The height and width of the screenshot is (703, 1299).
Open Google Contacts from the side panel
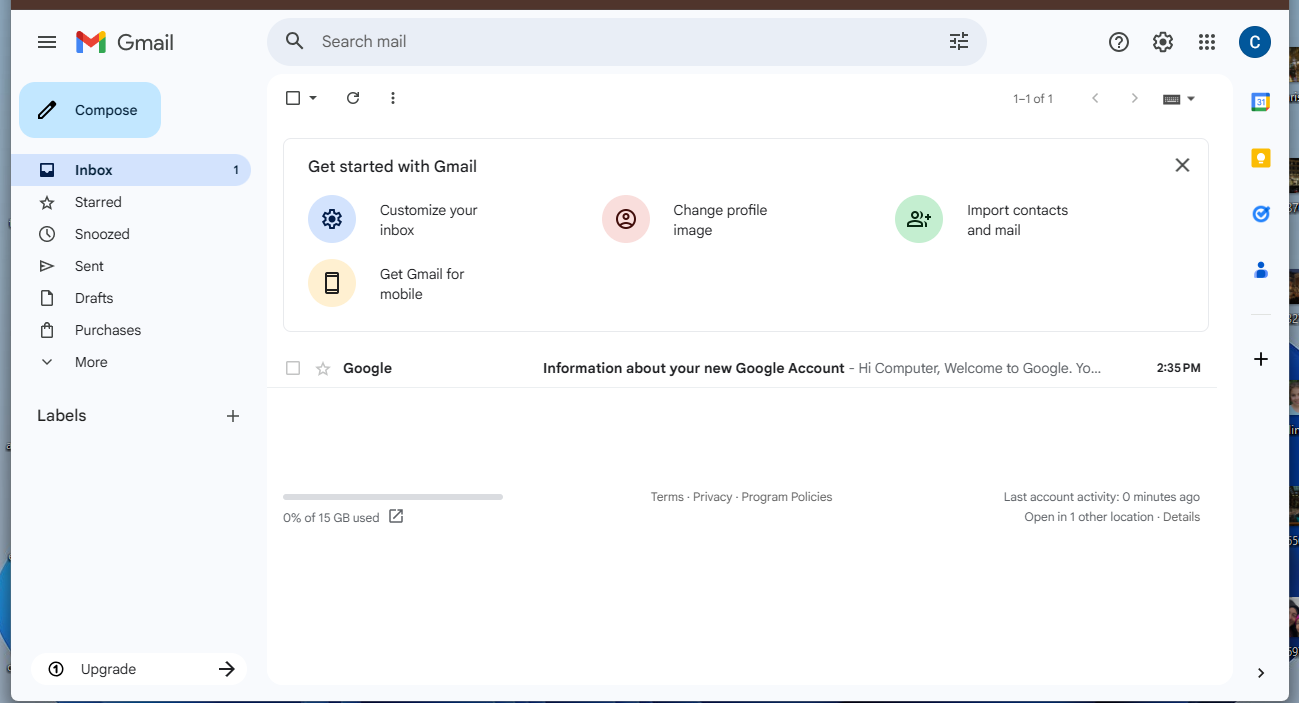[1260, 269]
